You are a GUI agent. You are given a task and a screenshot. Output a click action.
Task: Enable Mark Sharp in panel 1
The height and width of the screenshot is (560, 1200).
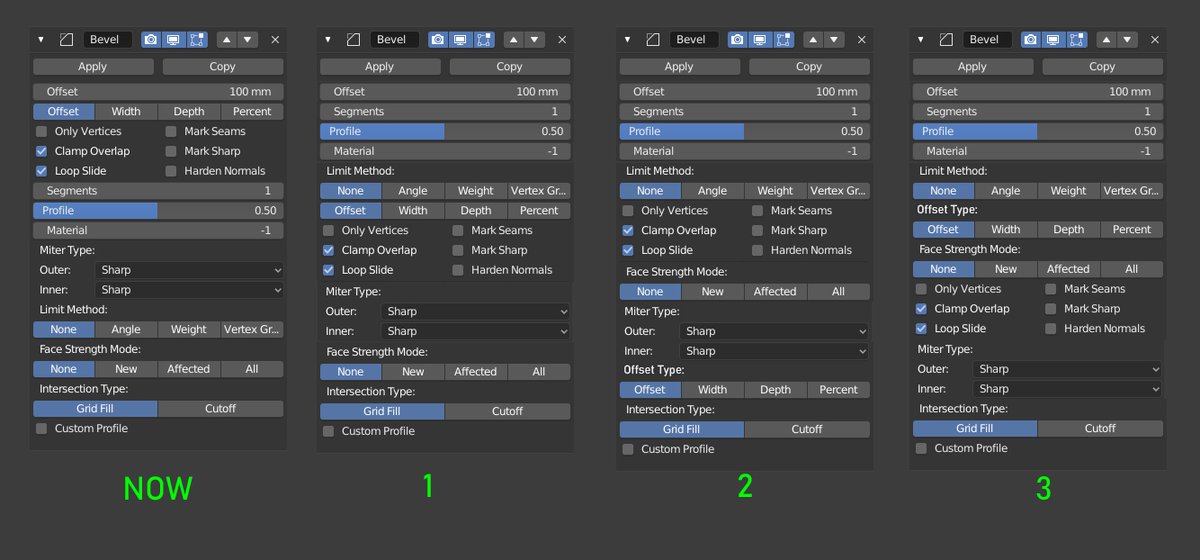pos(458,250)
